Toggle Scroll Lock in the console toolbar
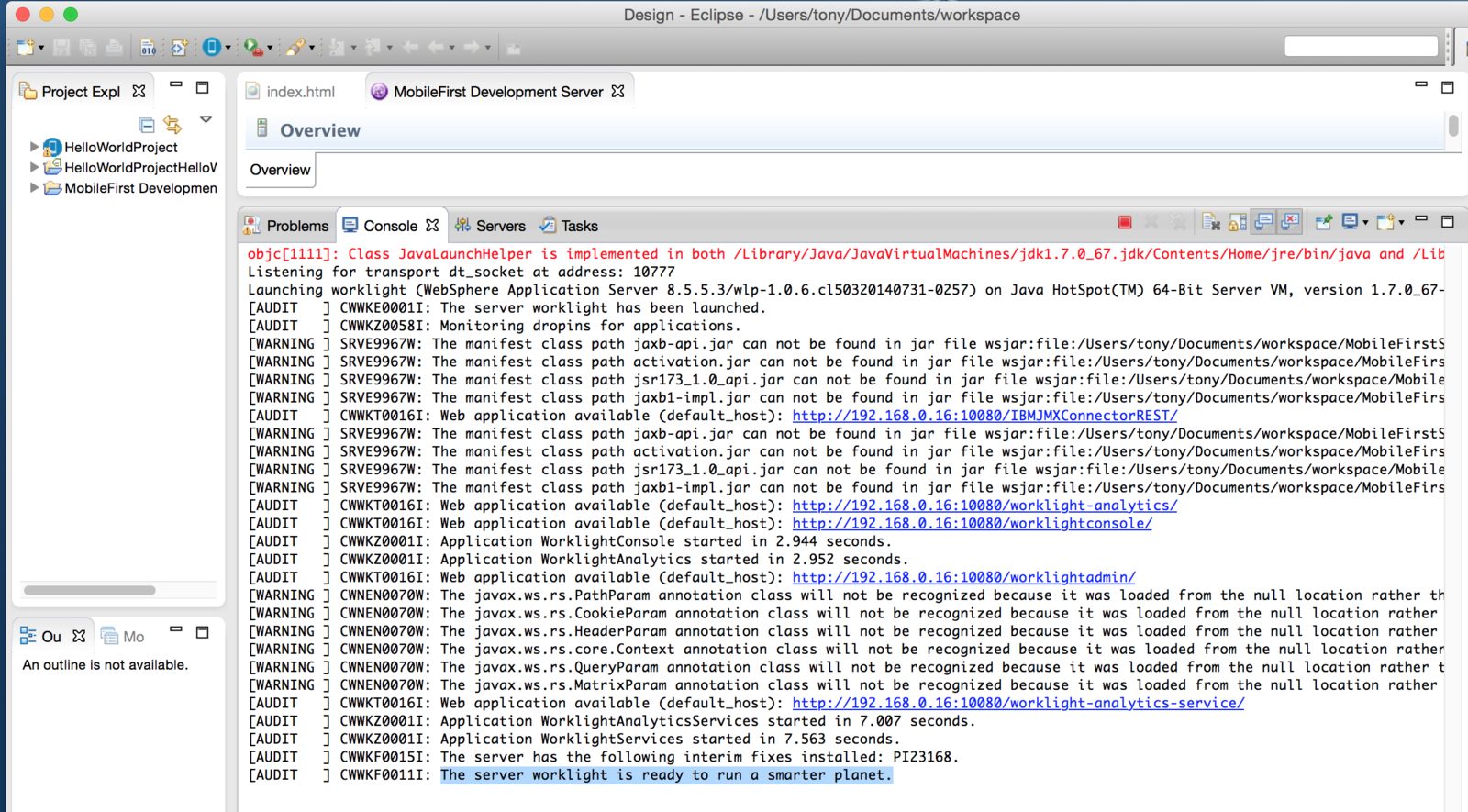The width and height of the screenshot is (1468, 812). (x=1238, y=222)
